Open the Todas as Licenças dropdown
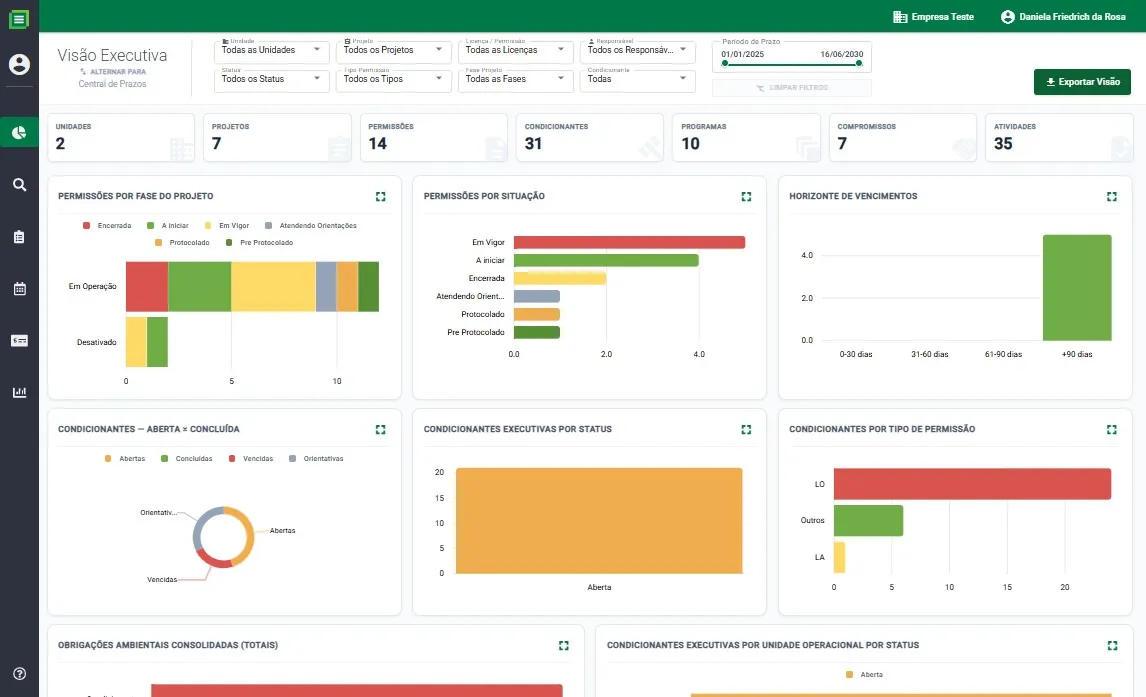The height and width of the screenshot is (697, 1146). pos(515,50)
